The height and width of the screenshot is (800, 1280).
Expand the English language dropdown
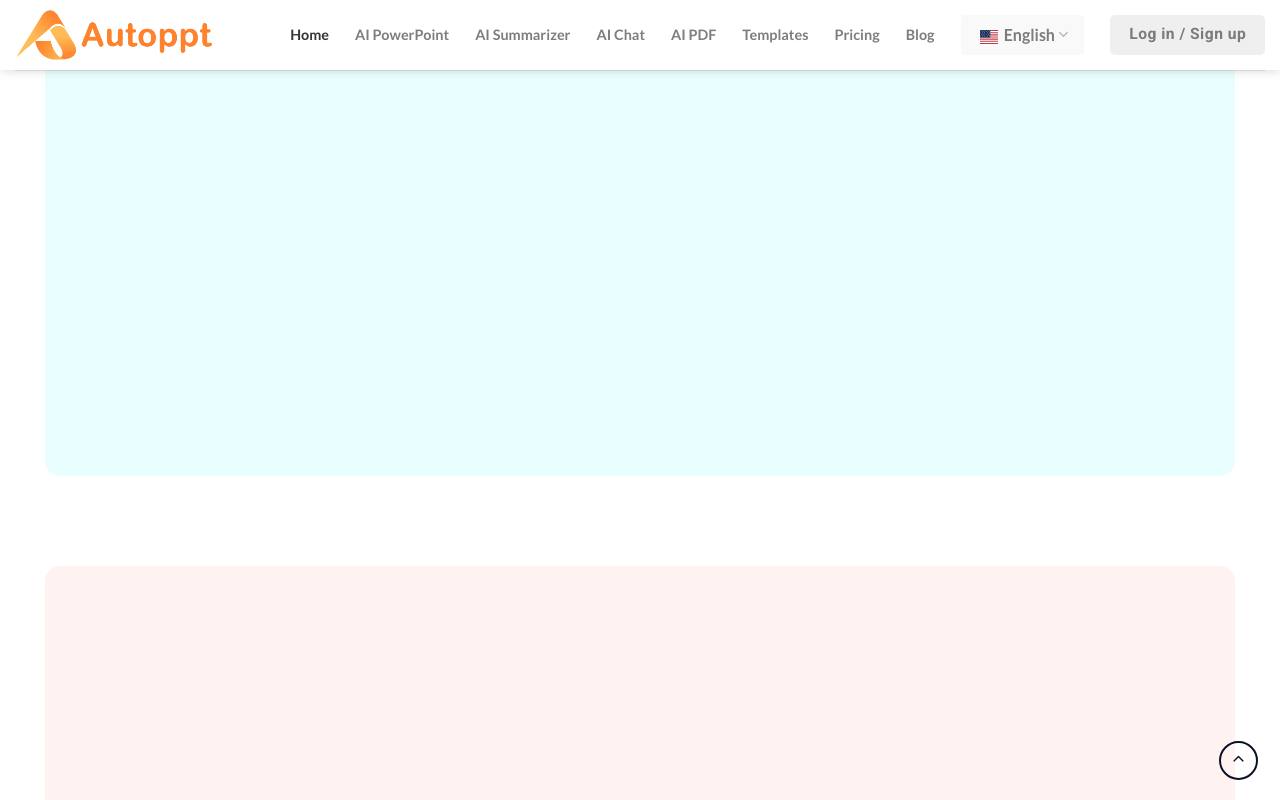(1022, 35)
